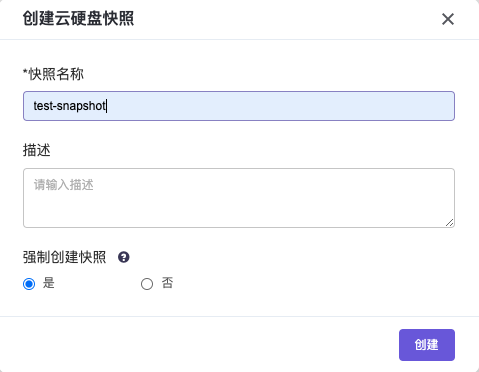479x372 pixels.
Task: Click the 强制创建快照 label
Action: click(x=64, y=257)
